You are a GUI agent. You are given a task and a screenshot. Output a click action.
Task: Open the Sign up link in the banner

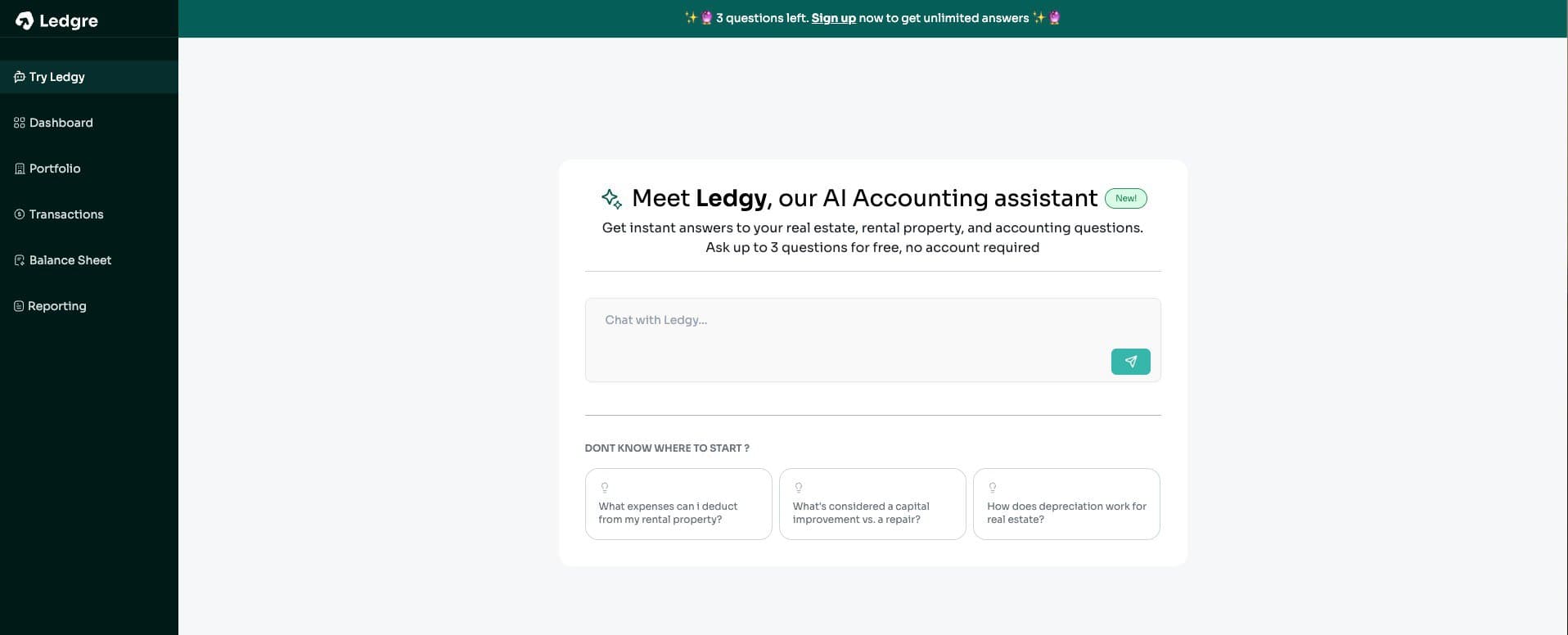pyautogui.click(x=833, y=17)
